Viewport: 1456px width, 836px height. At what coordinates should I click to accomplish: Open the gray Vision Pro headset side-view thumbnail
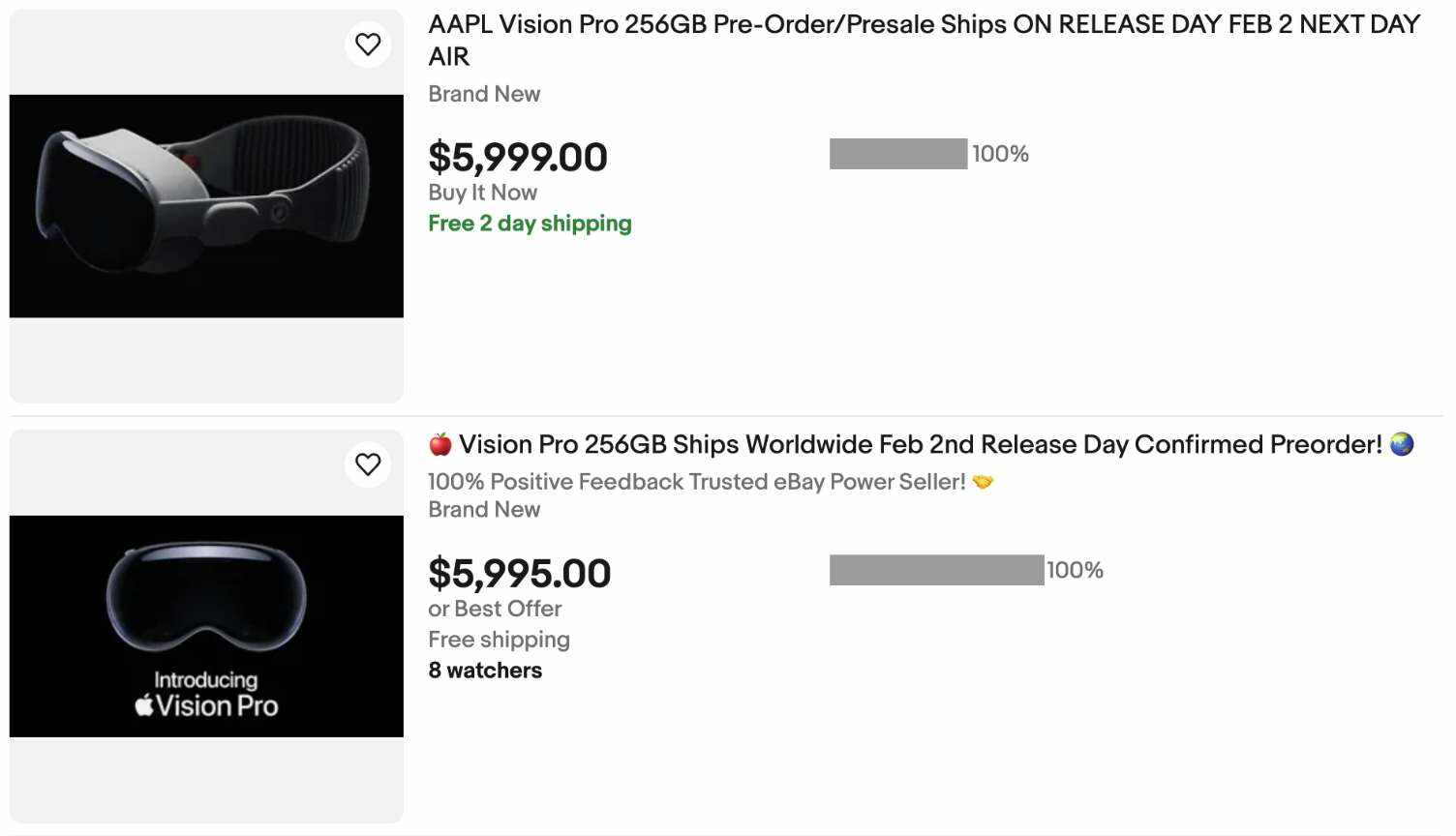(206, 205)
